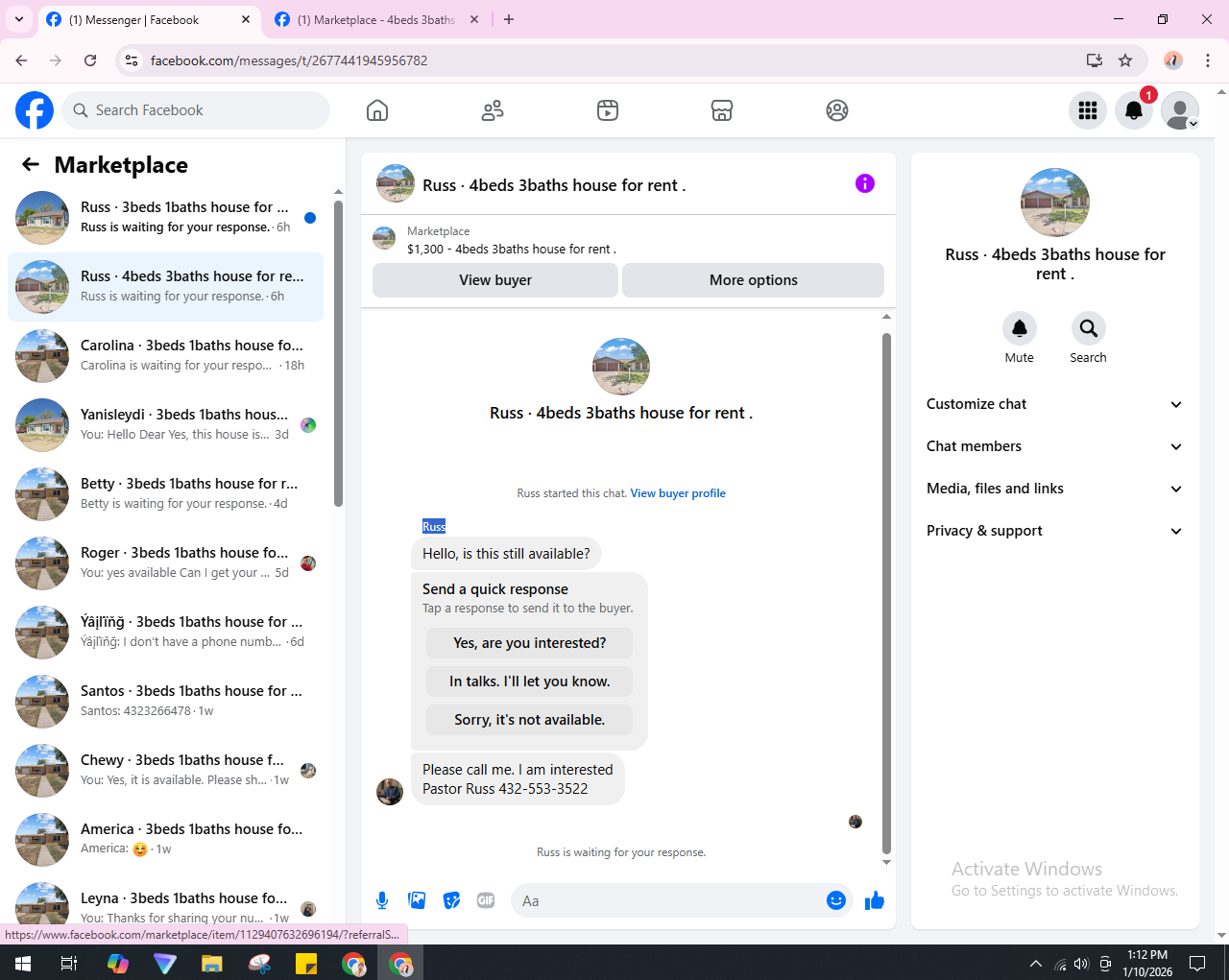The width and height of the screenshot is (1229, 980).
Task: Open the Home feed icon
Action: (x=377, y=110)
